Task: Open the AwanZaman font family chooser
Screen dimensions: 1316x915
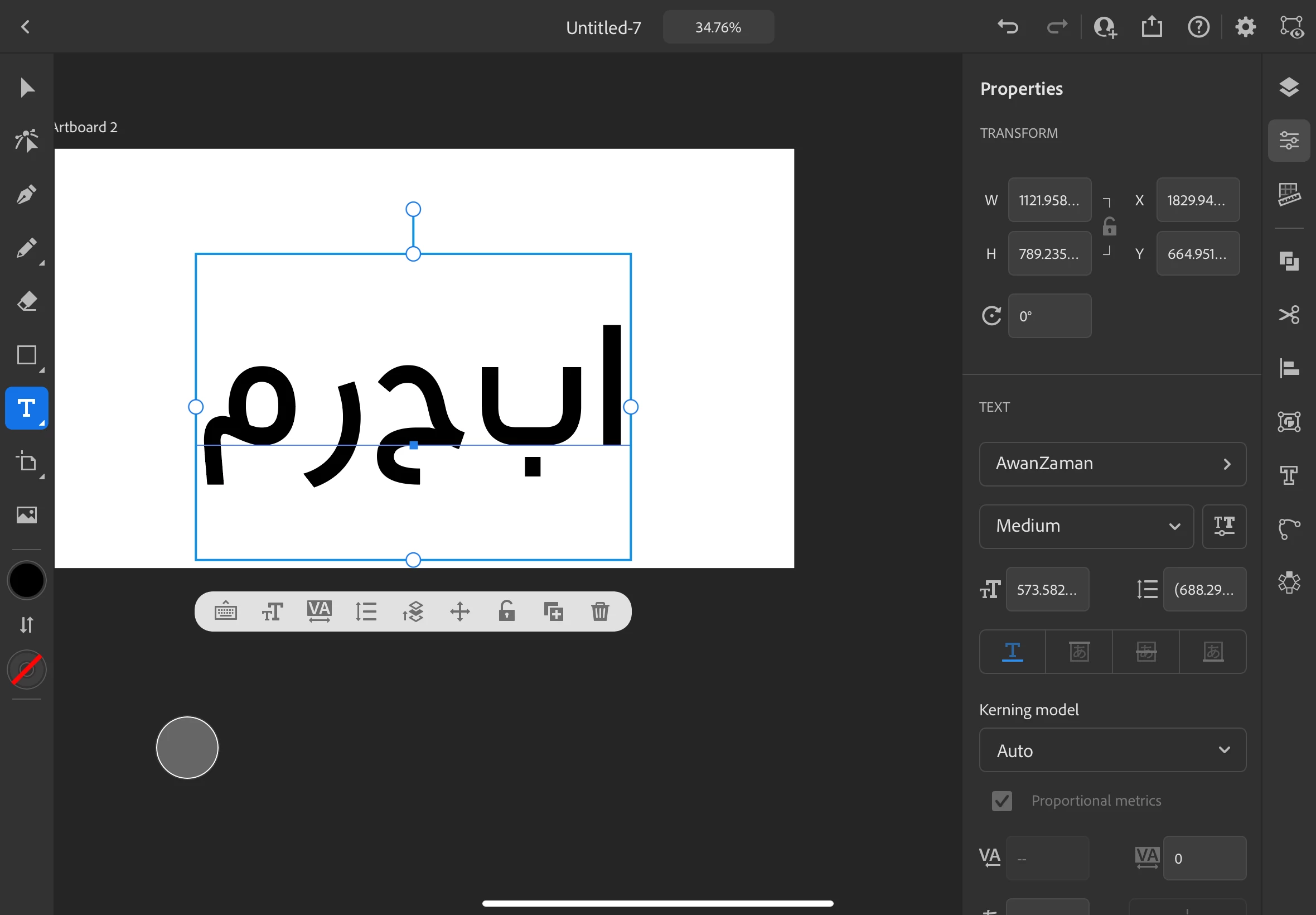Action: tap(1112, 464)
